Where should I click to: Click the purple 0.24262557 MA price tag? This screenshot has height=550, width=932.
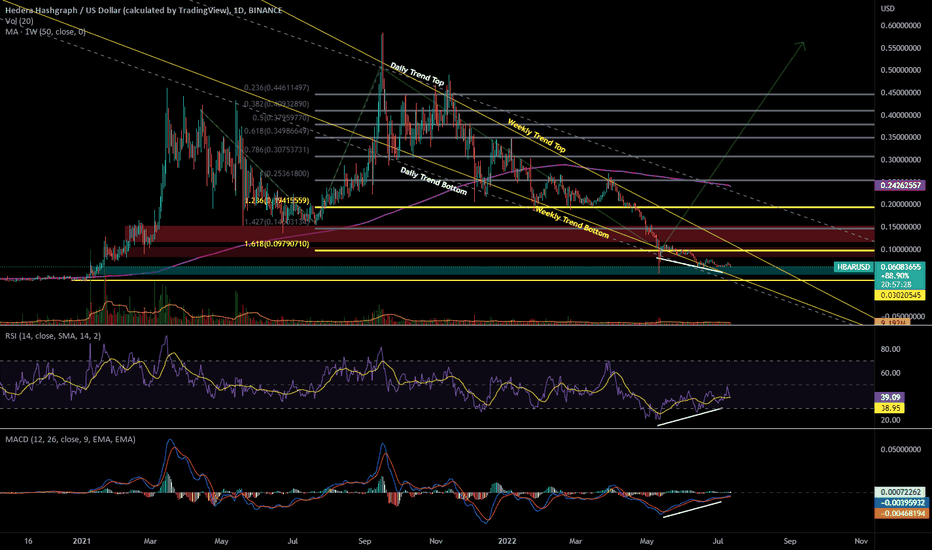pos(900,186)
